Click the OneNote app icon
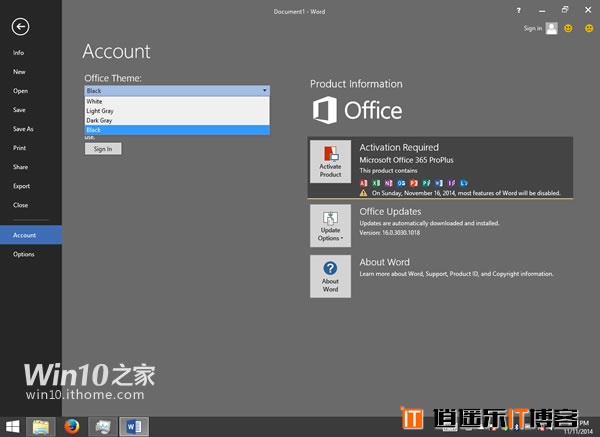The width and height of the screenshot is (600, 437). point(388,183)
